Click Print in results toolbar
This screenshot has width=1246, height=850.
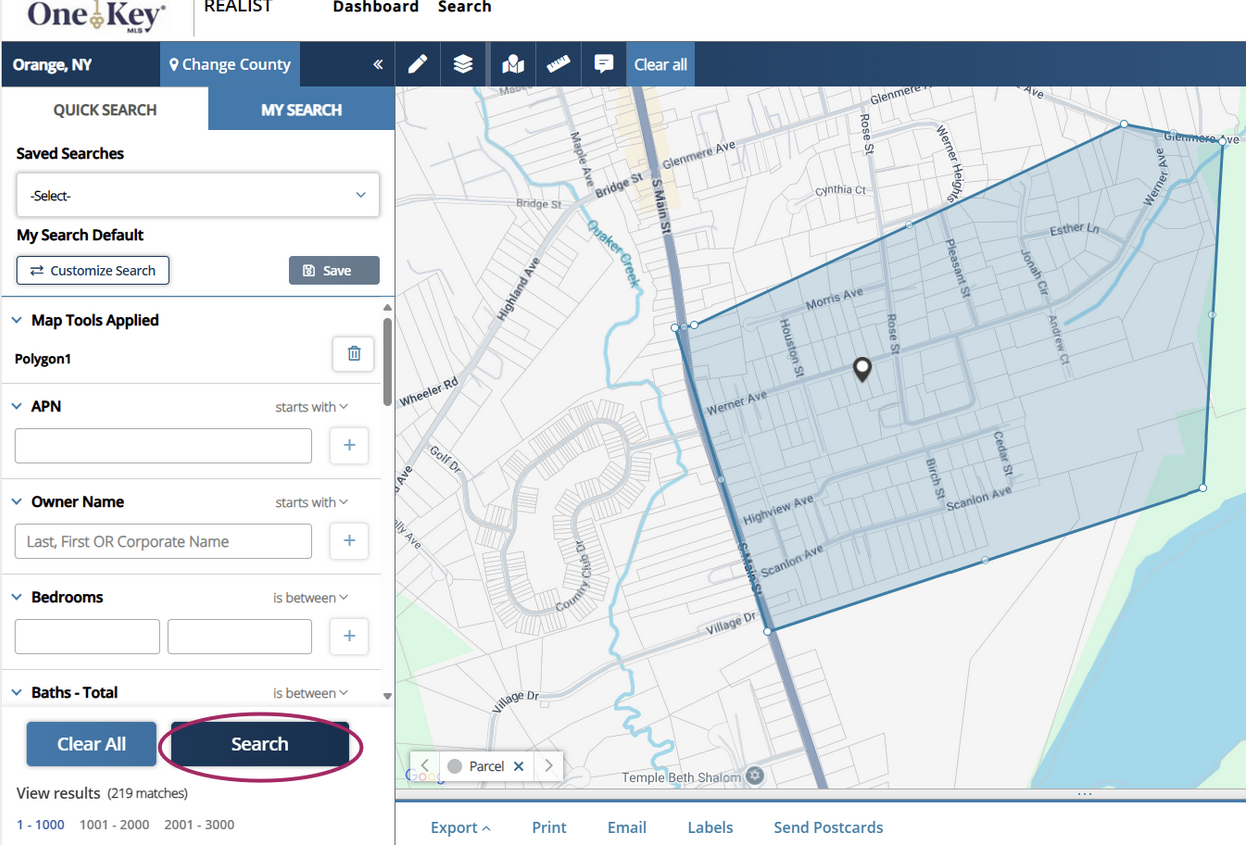click(x=549, y=827)
